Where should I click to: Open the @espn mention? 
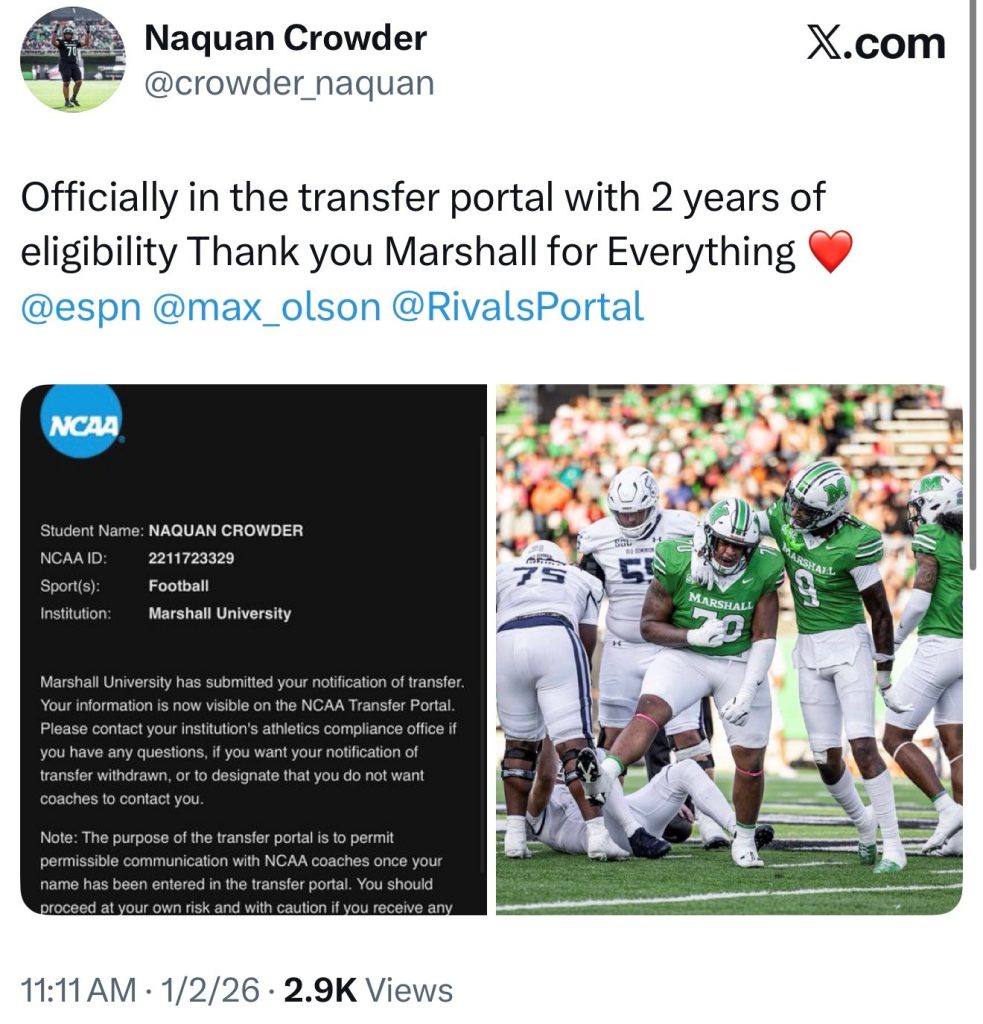[80, 306]
